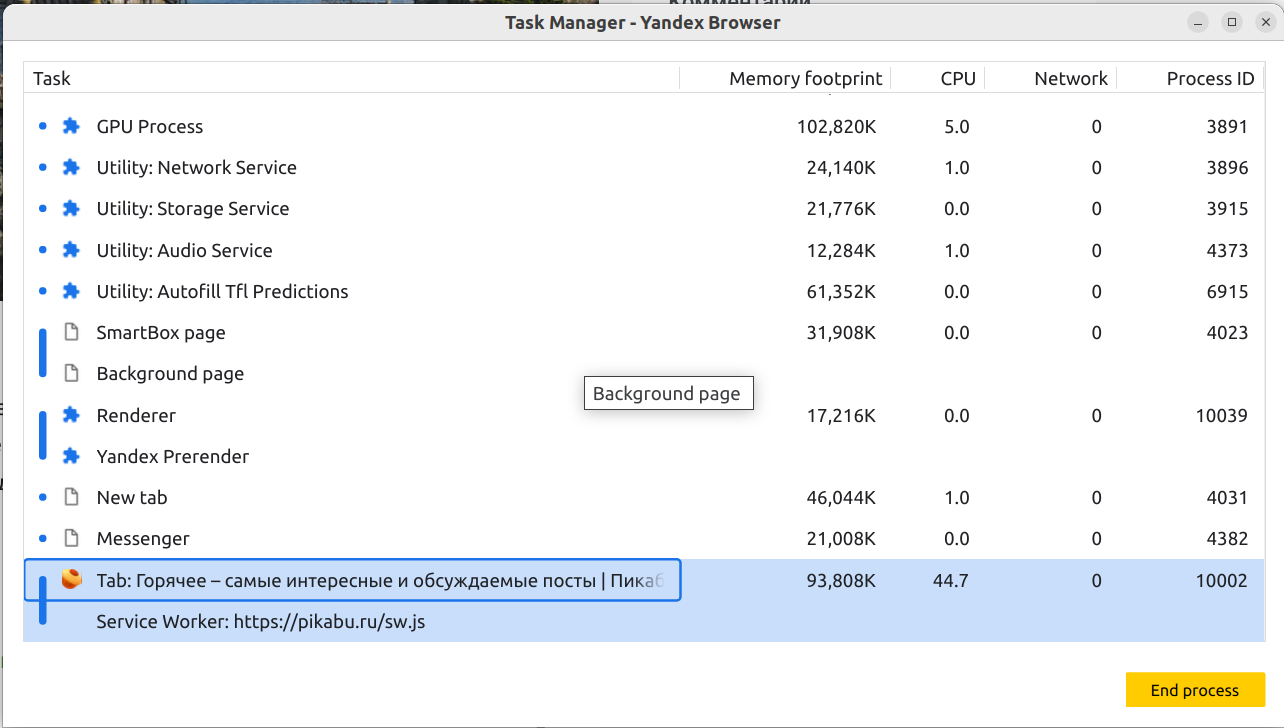Sort by the Task column header
The width and height of the screenshot is (1284, 728).
[x=52, y=79]
